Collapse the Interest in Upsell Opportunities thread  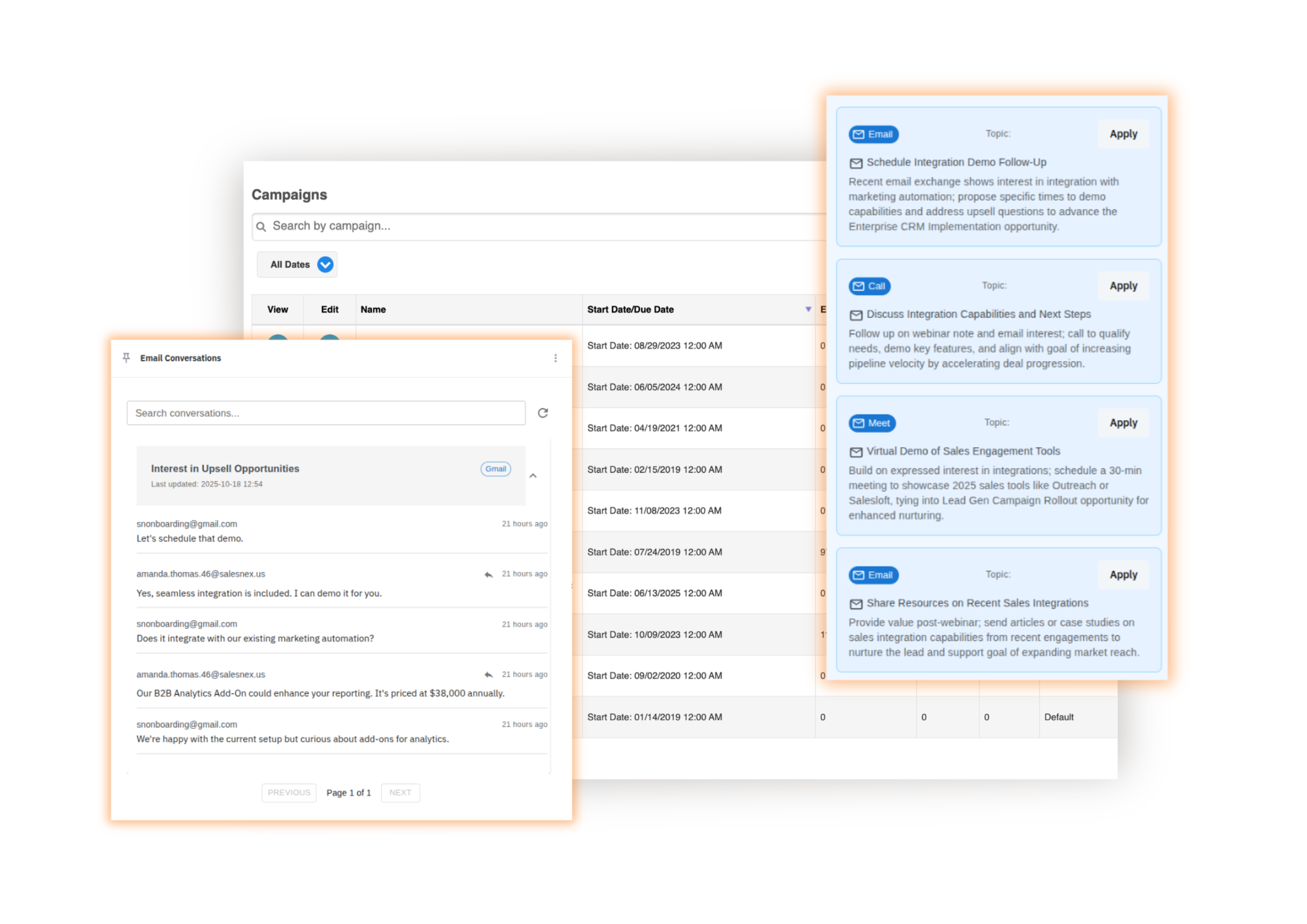coord(533,476)
